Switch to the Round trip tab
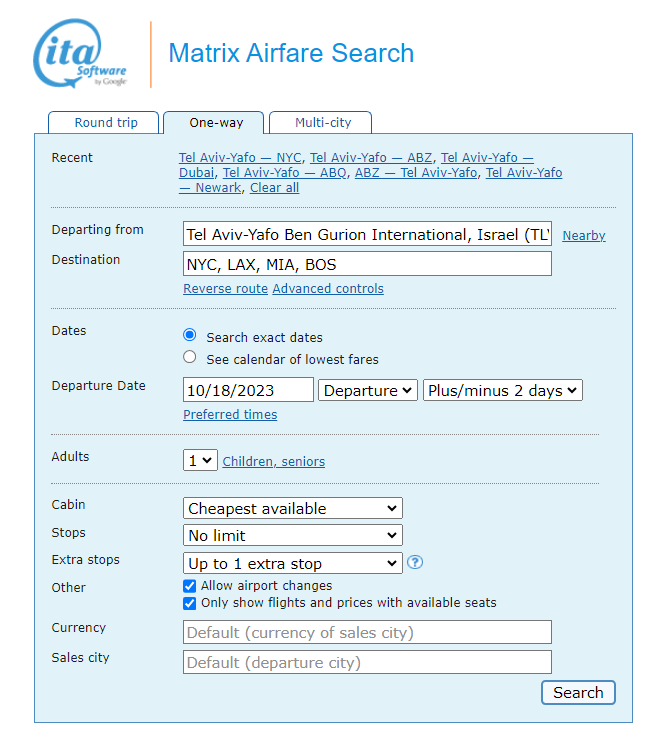The image size is (651, 749). [106, 123]
